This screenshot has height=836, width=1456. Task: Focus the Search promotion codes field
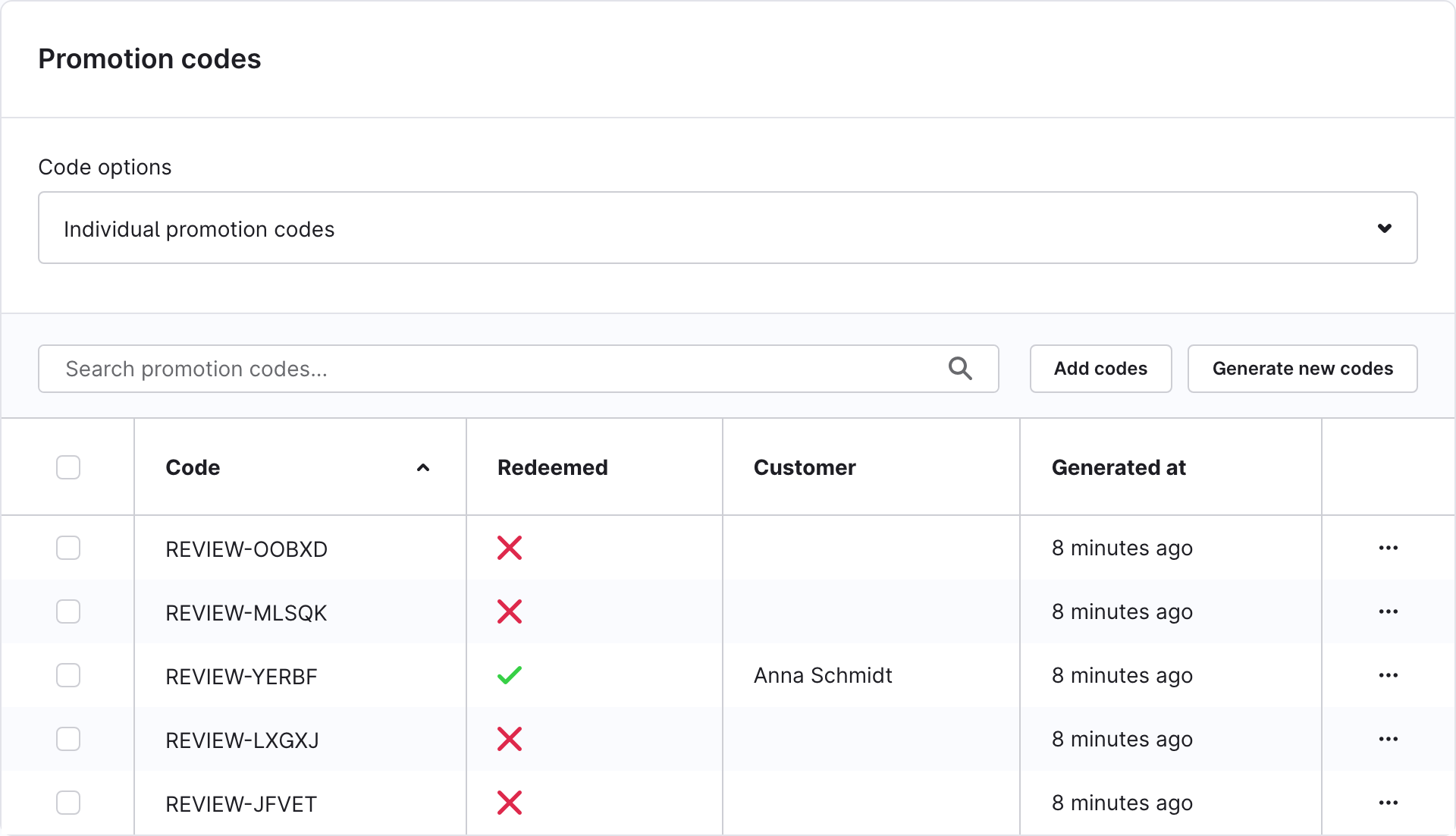click(x=519, y=369)
